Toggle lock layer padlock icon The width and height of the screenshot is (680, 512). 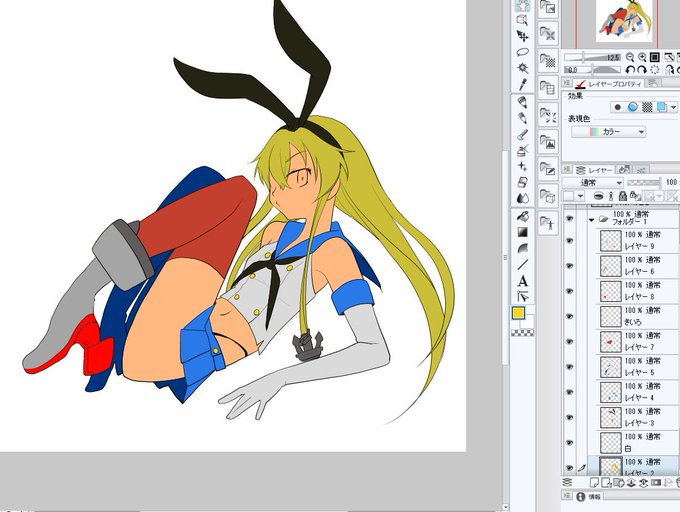(x=623, y=196)
